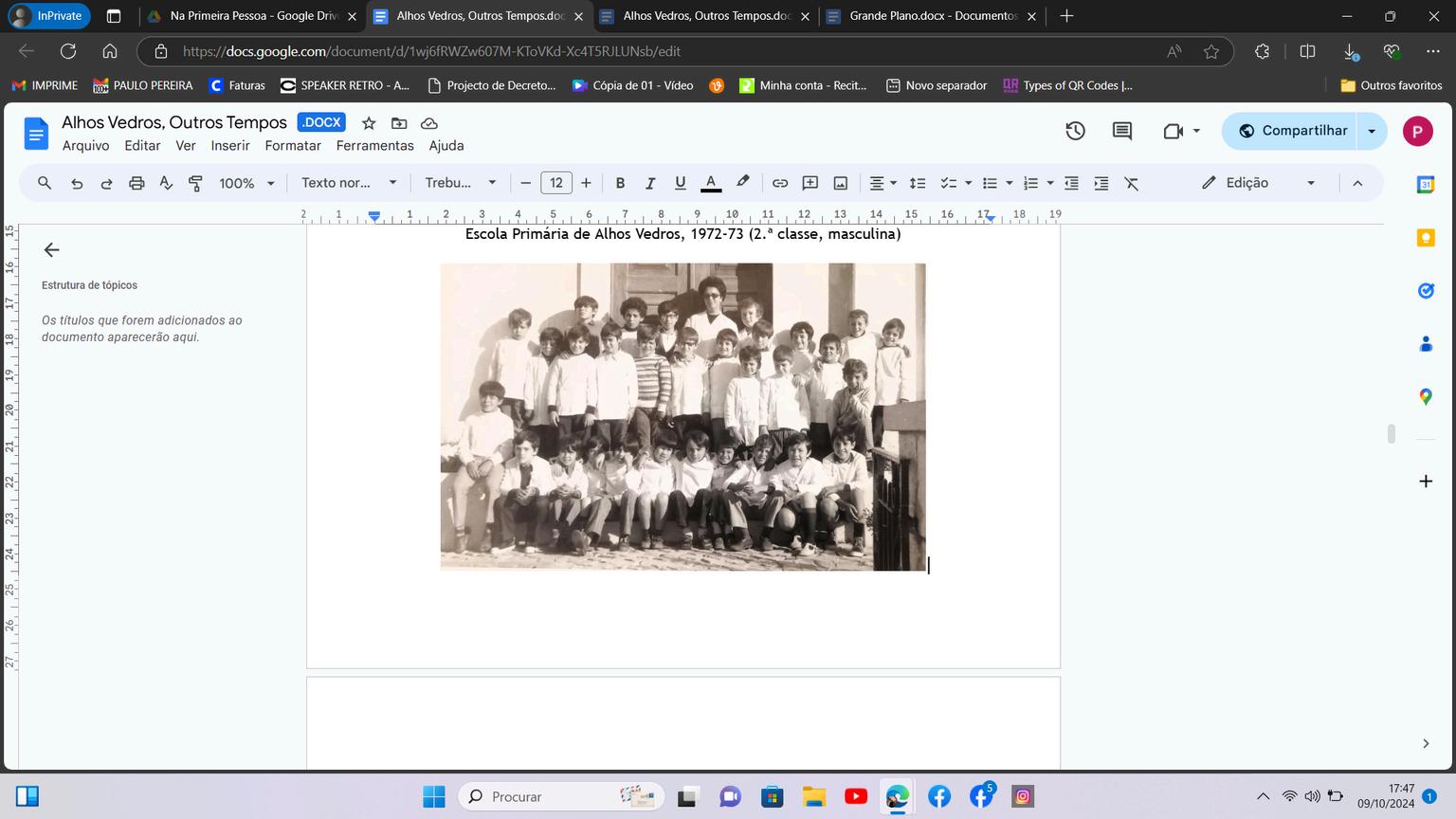The height and width of the screenshot is (819, 1456).
Task: Open the Inserir menu
Action: click(x=229, y=146)
